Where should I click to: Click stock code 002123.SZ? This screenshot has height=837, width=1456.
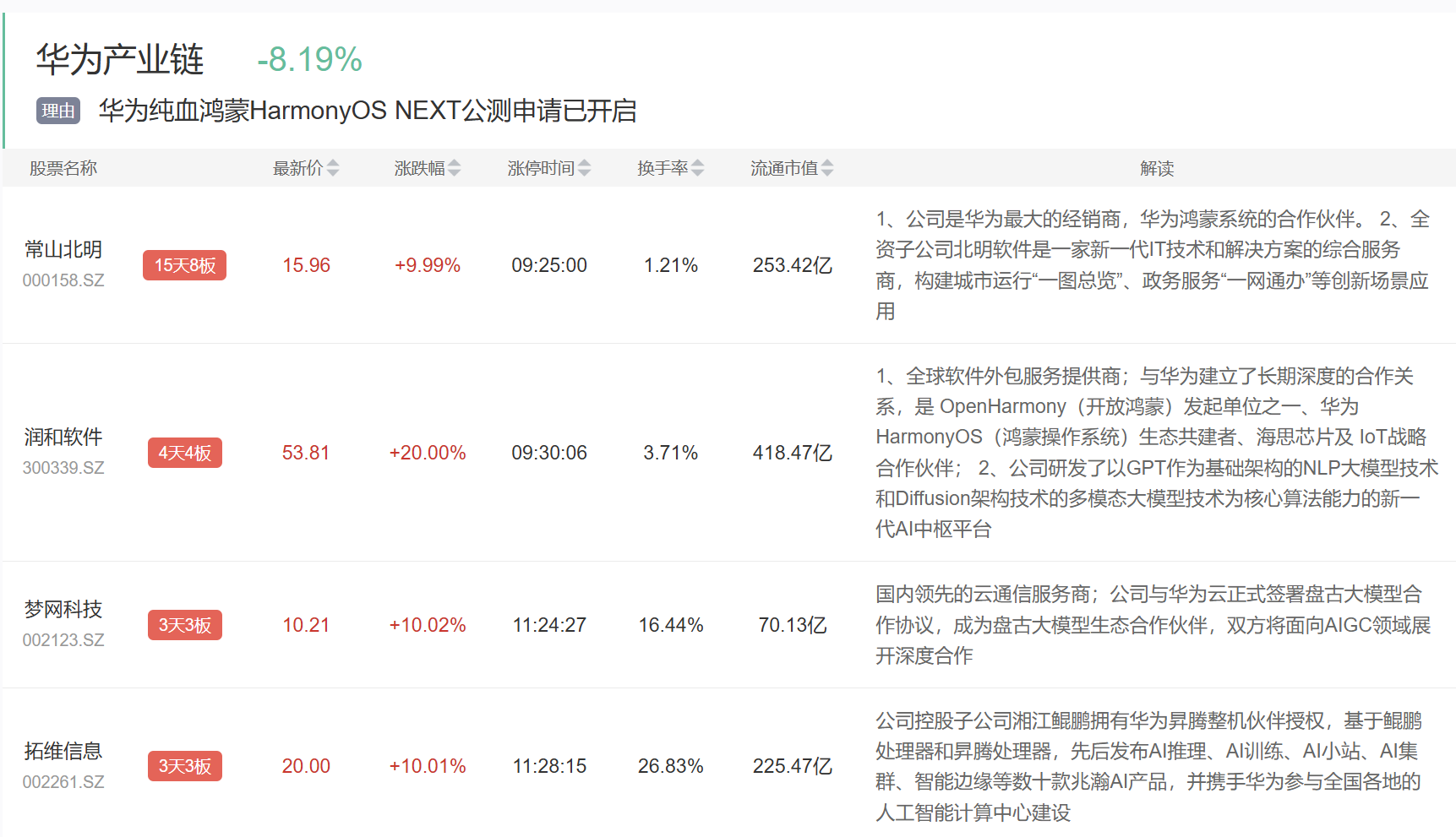pos(63,640)
